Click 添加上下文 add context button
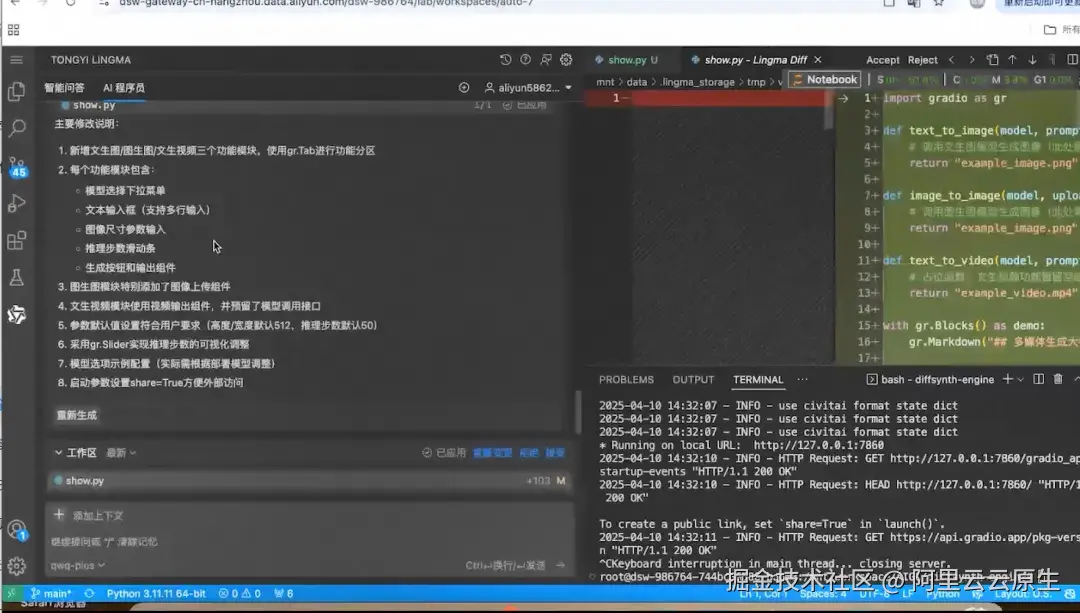The width and height of the screenshot is (1080, 613). [88, 515]
